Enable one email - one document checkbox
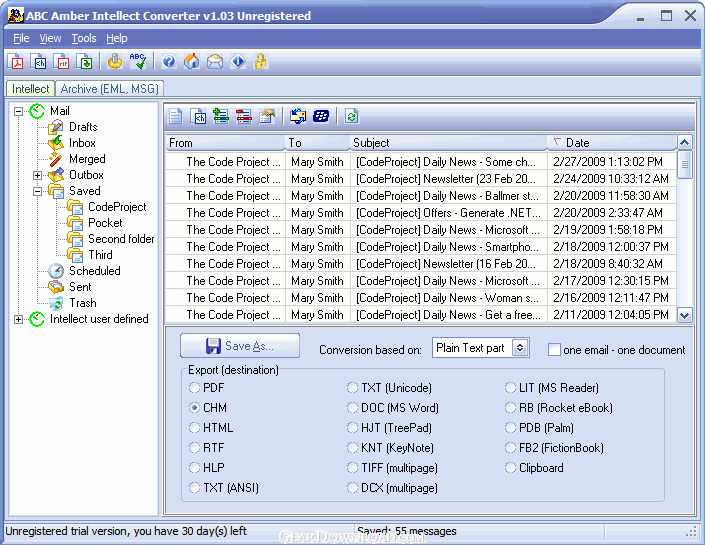Viewport: 705px width, 545px height. pos(554,349)
